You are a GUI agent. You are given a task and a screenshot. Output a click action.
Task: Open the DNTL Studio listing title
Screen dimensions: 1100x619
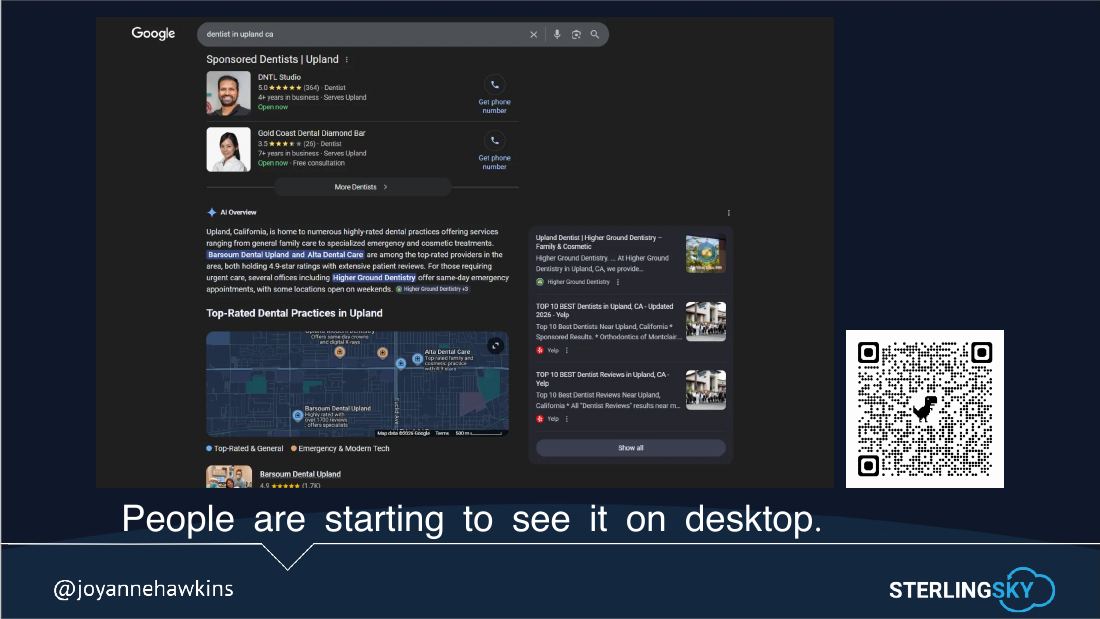click(279, 77)
